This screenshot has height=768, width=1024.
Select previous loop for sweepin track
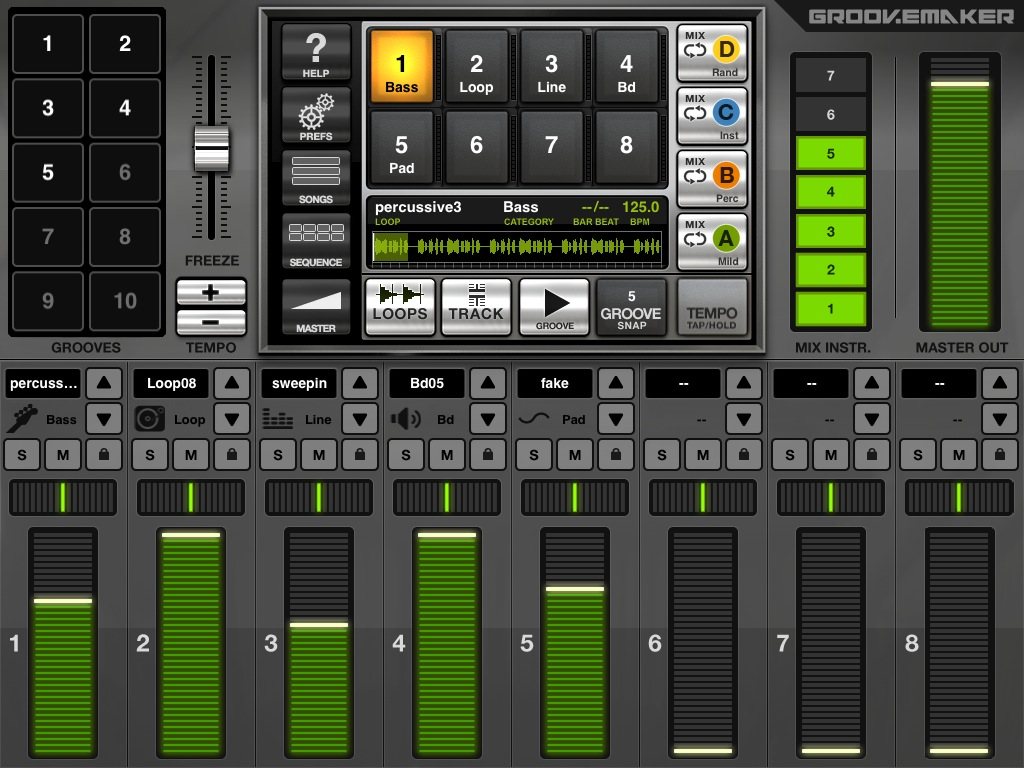360,383
